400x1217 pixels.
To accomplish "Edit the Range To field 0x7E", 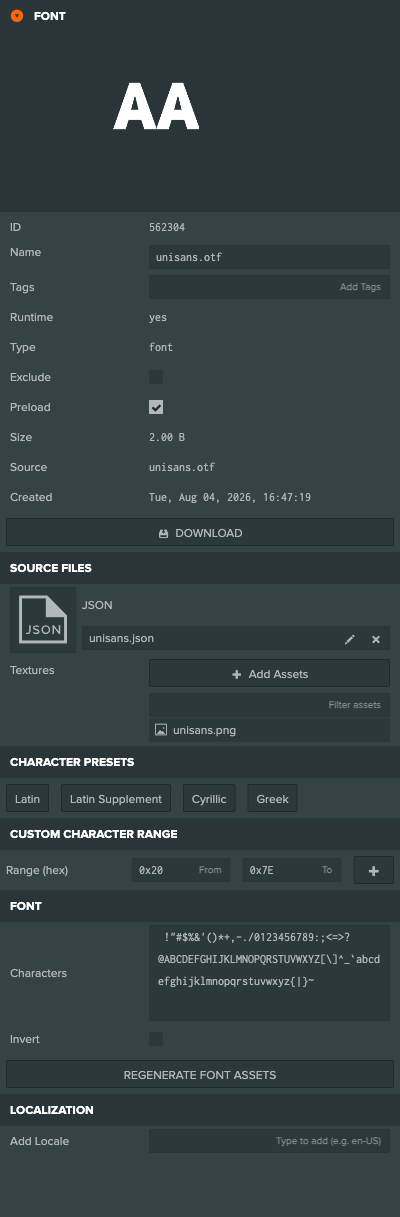I will click(291, 870).
